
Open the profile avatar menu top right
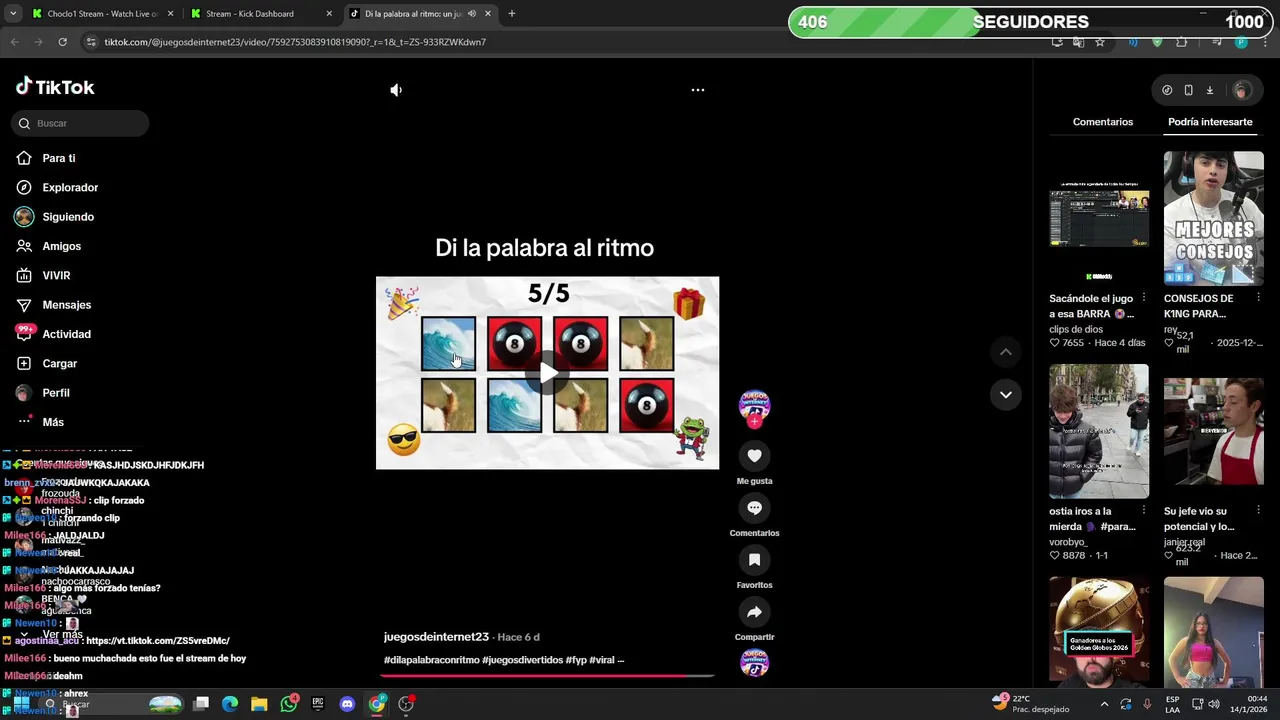click(1241, 90)
